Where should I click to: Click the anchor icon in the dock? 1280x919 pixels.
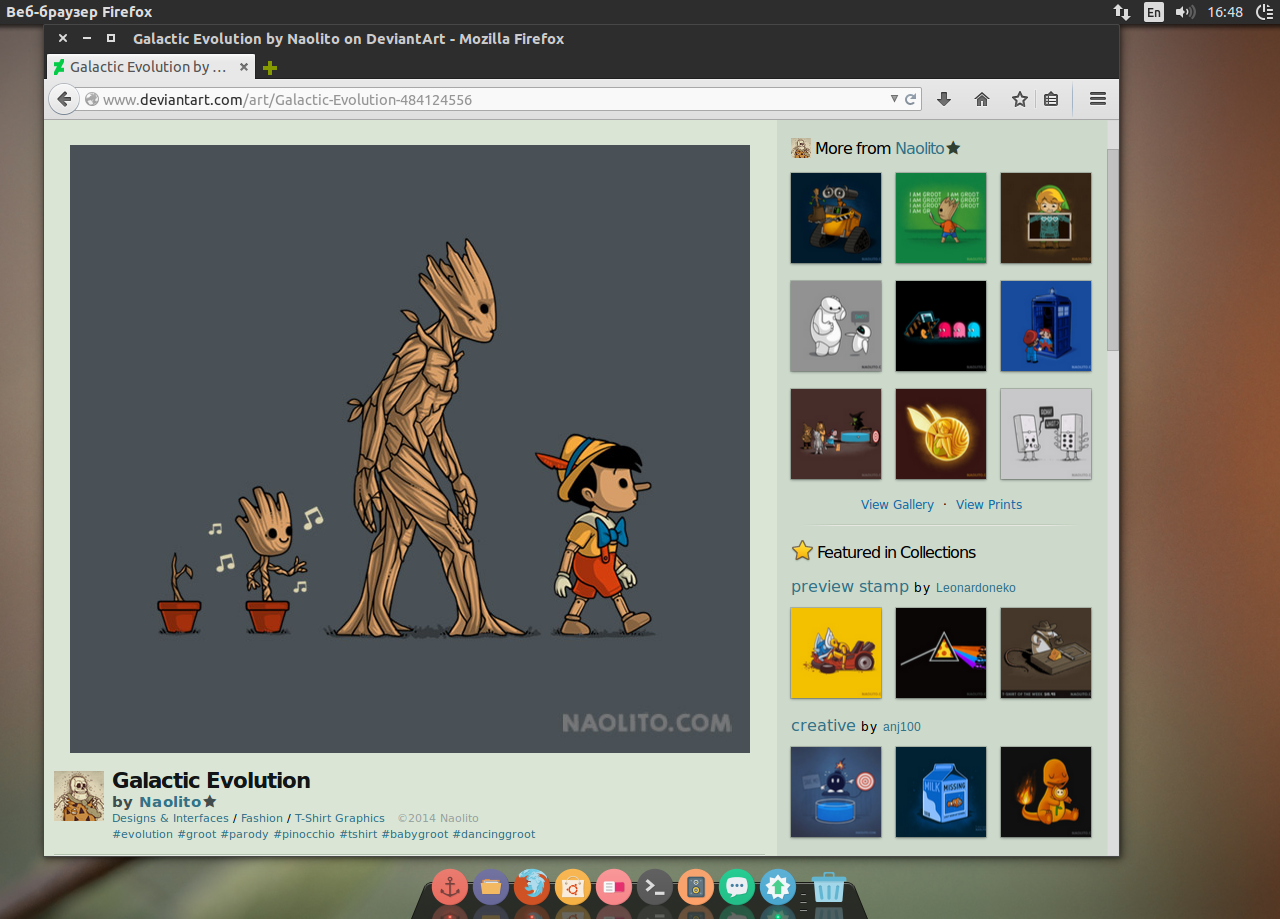[x=450, y=887]
